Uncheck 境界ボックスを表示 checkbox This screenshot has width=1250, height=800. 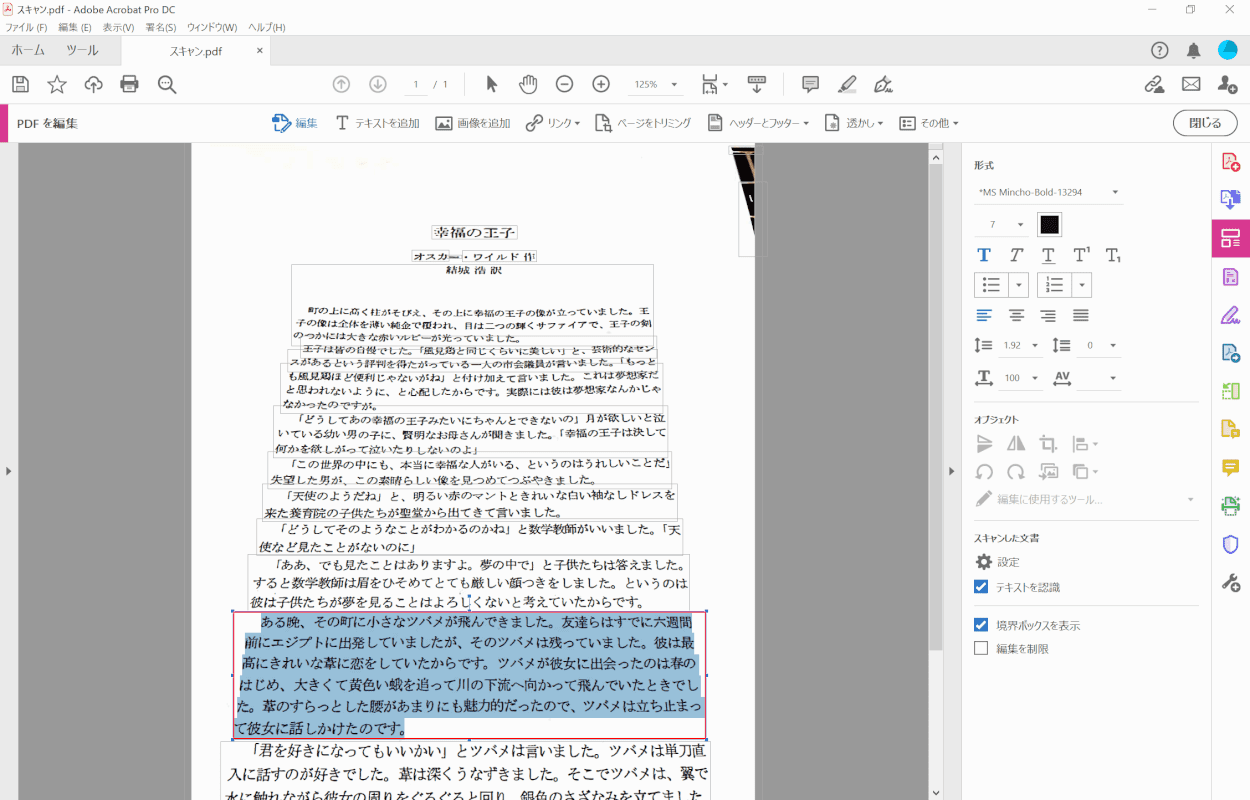[981, 625]
